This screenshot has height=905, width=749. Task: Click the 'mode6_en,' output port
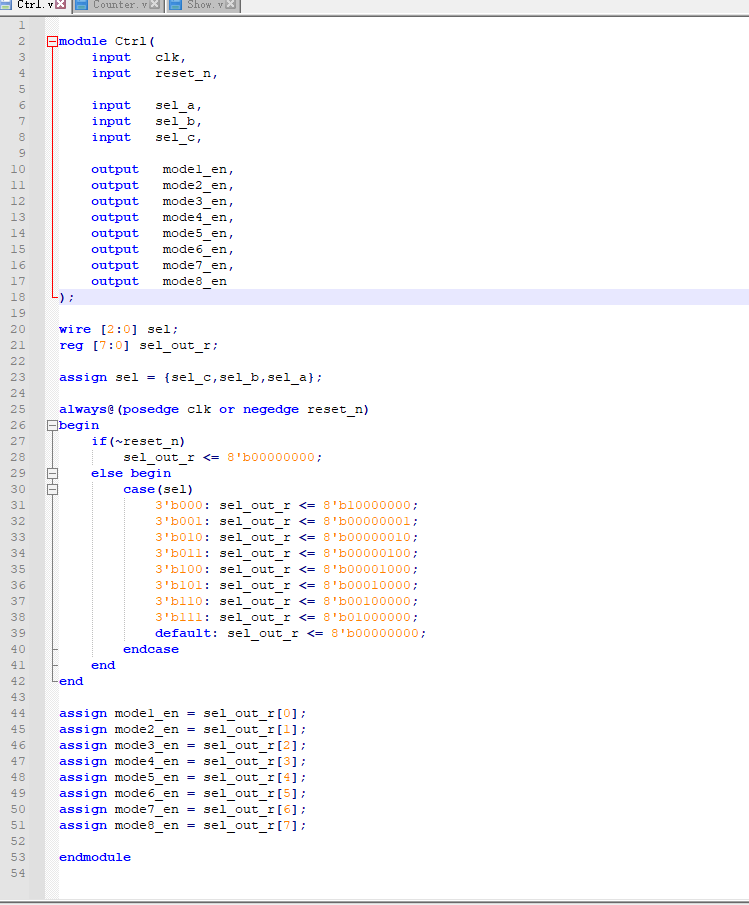point(198,250)
